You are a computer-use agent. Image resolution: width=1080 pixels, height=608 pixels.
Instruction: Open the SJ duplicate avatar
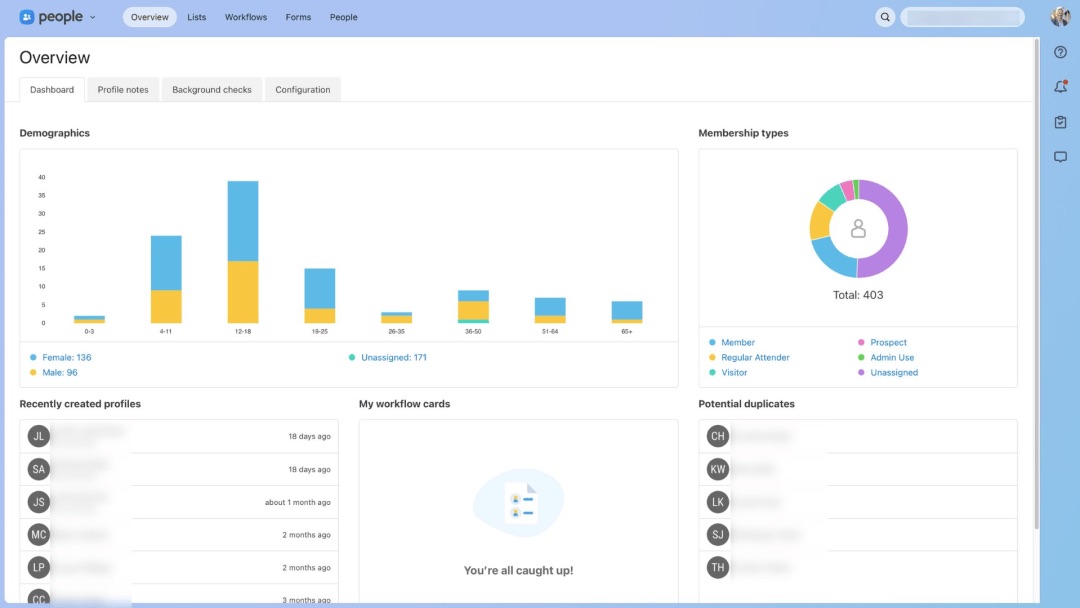coord(718,534)
